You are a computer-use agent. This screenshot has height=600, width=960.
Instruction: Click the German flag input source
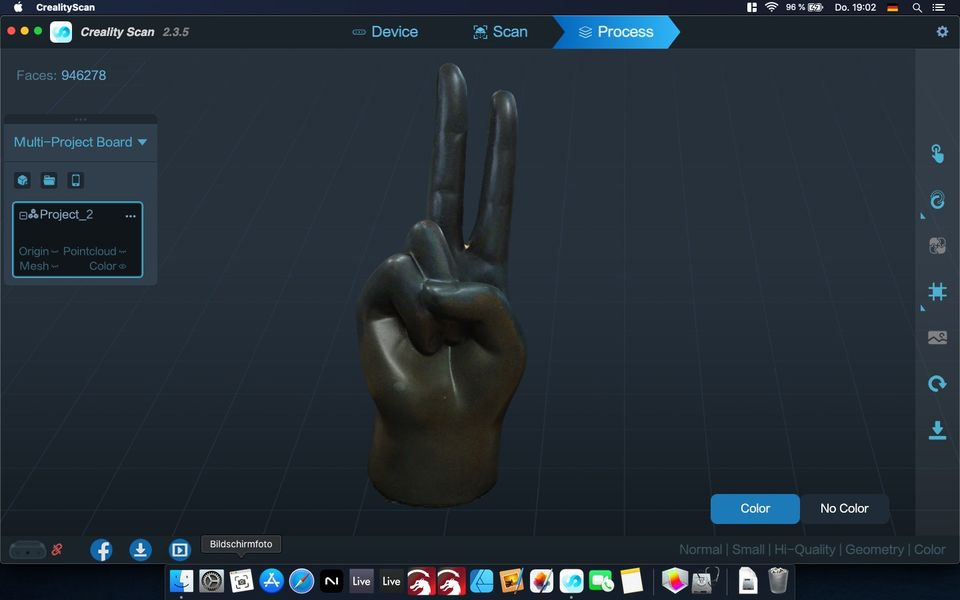(893, 7)
